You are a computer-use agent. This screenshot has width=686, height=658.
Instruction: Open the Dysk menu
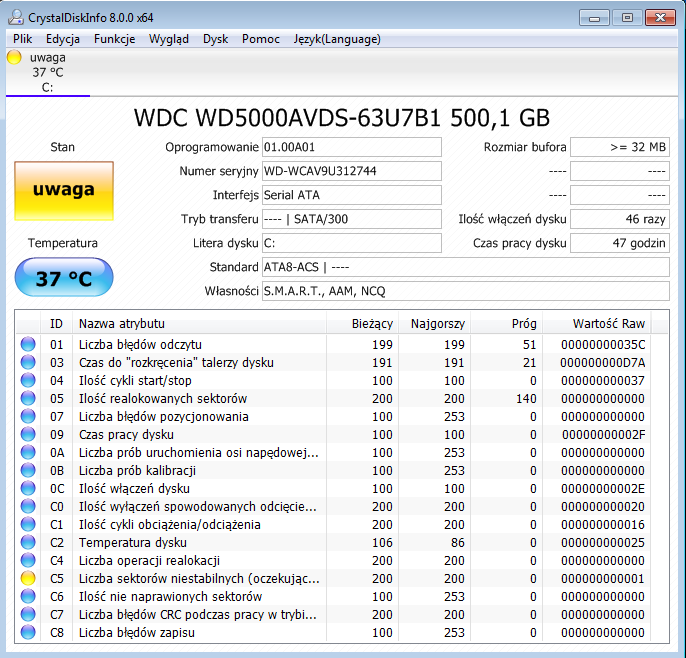(216, 39)
